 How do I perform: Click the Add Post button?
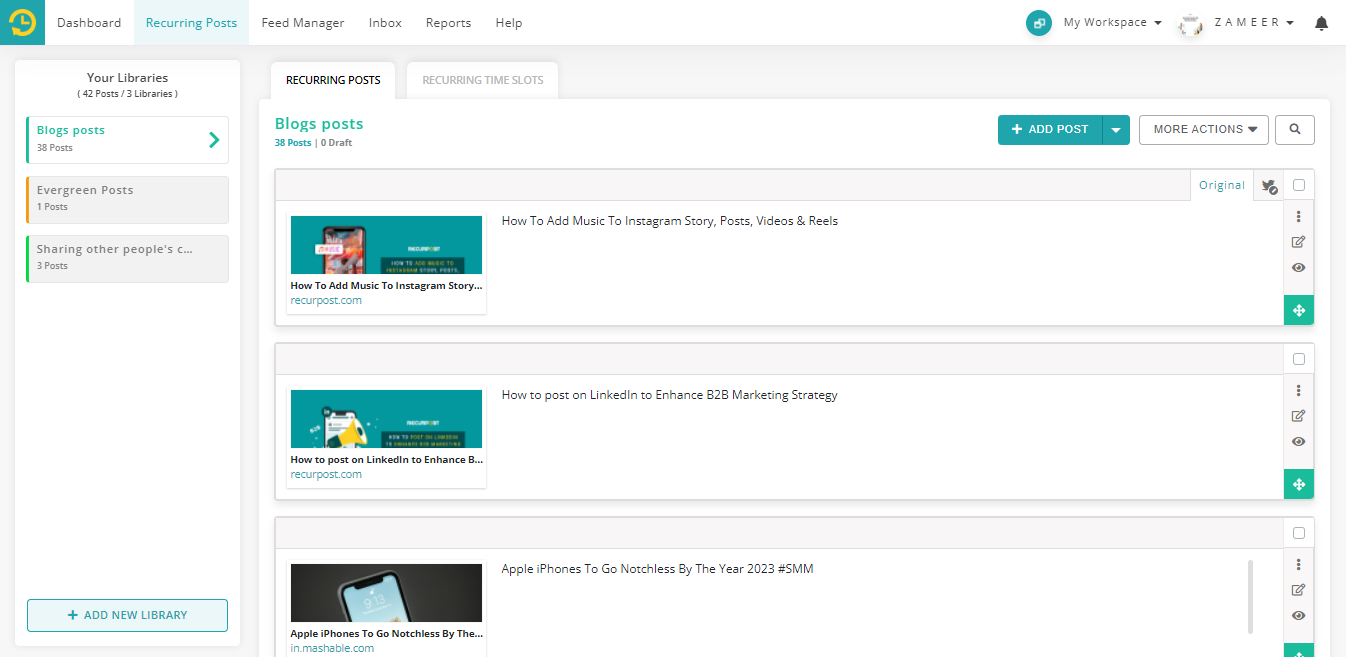(1050, 130)
